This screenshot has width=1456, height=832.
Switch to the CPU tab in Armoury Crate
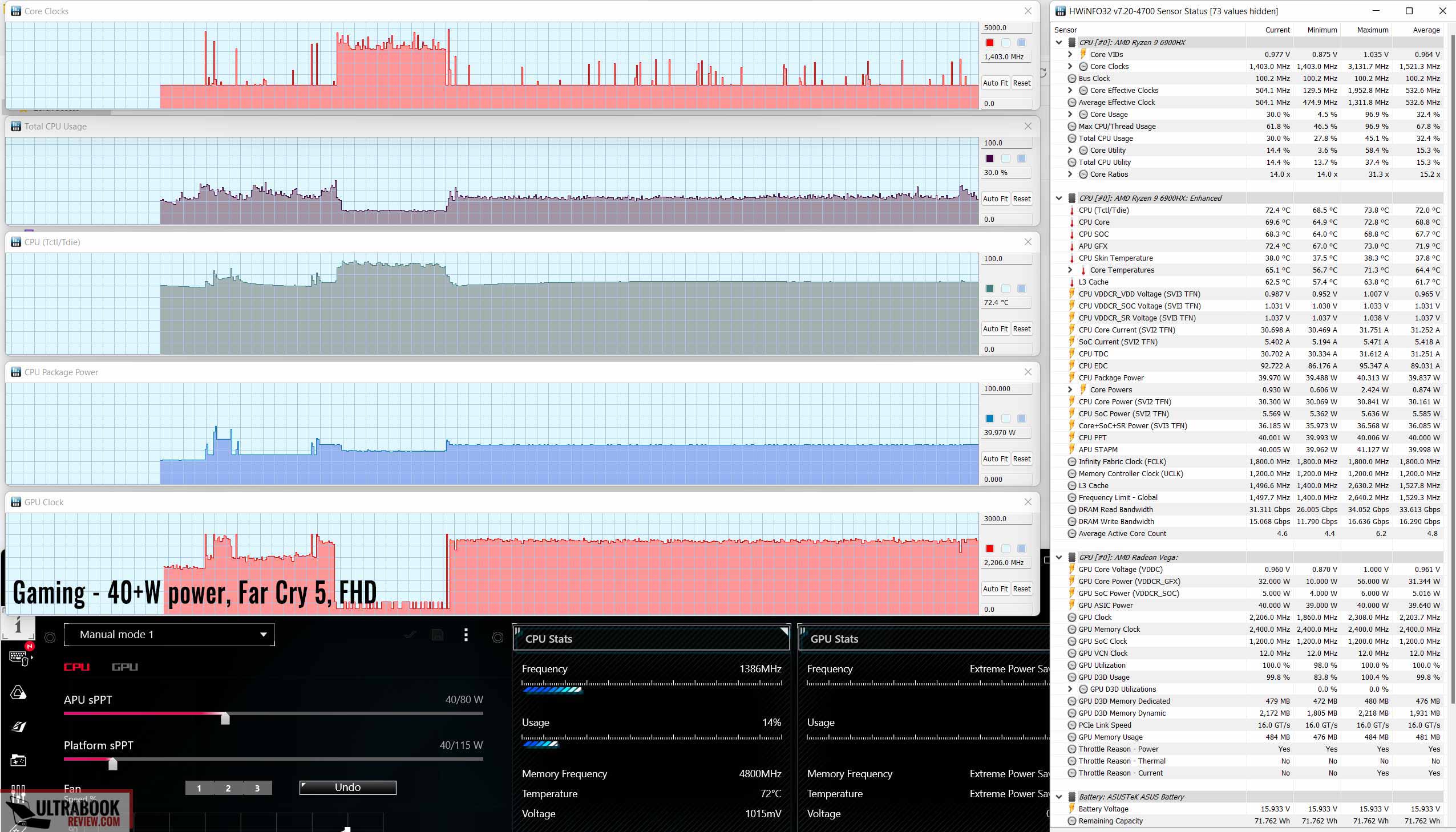(x=76, y=667)
